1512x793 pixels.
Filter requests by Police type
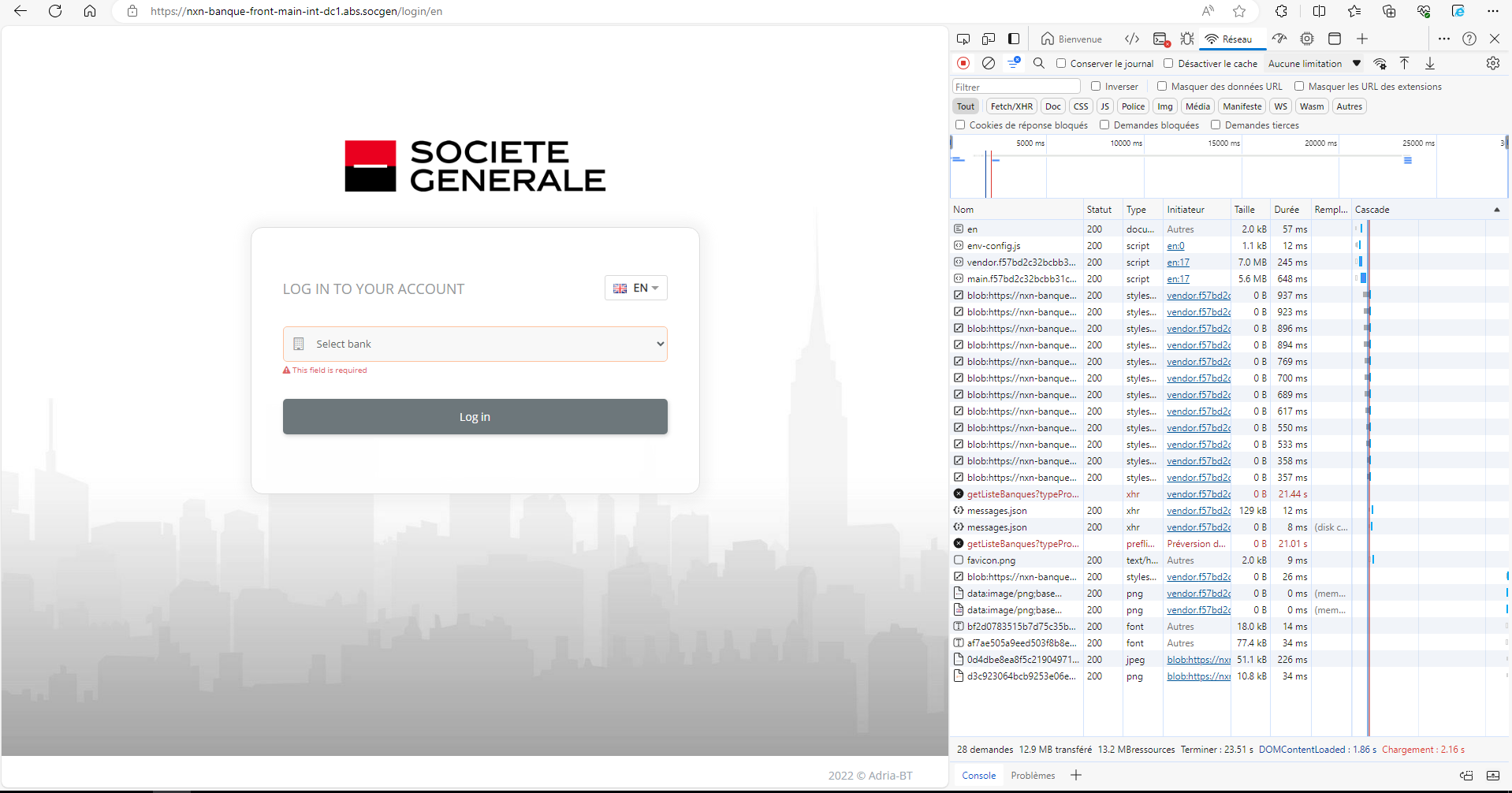1133,106
